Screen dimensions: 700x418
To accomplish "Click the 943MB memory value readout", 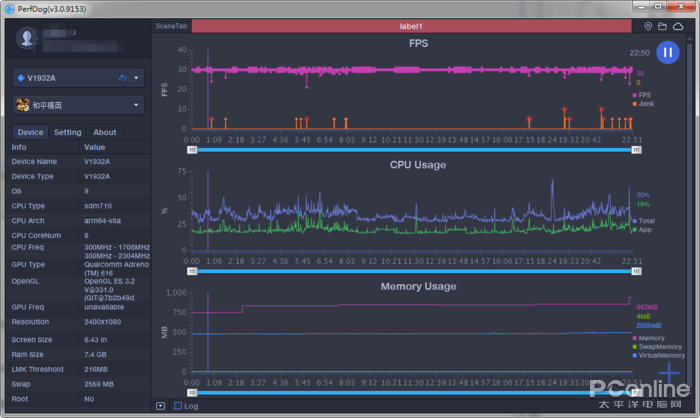I will pyautogui.click(x=646, y=307).
